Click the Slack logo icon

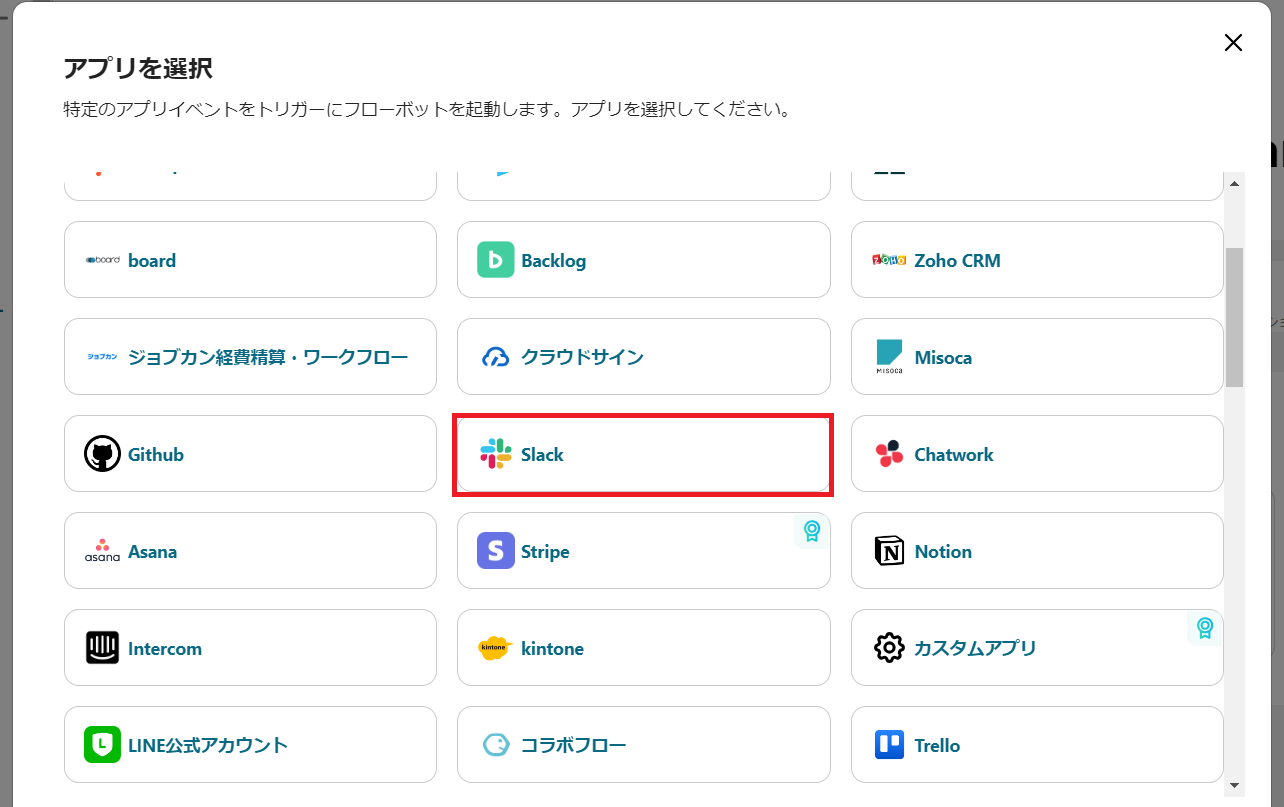(x=496, y=454)
